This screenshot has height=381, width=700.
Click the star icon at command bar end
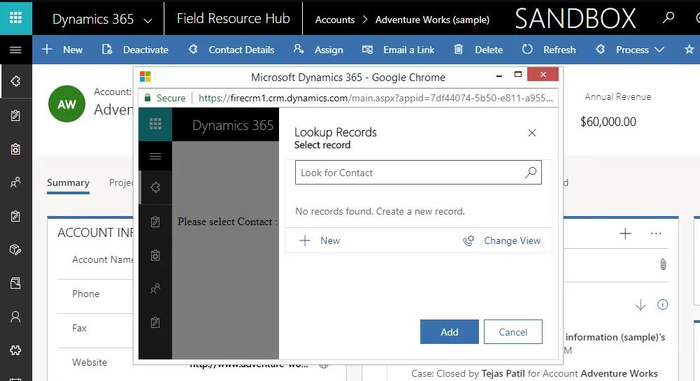click(689, 49)
